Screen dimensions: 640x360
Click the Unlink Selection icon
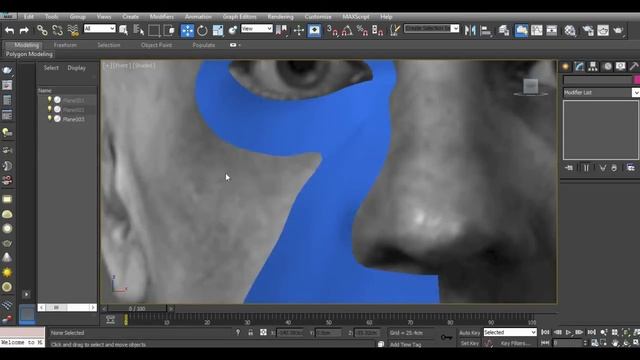coord(57,31)
